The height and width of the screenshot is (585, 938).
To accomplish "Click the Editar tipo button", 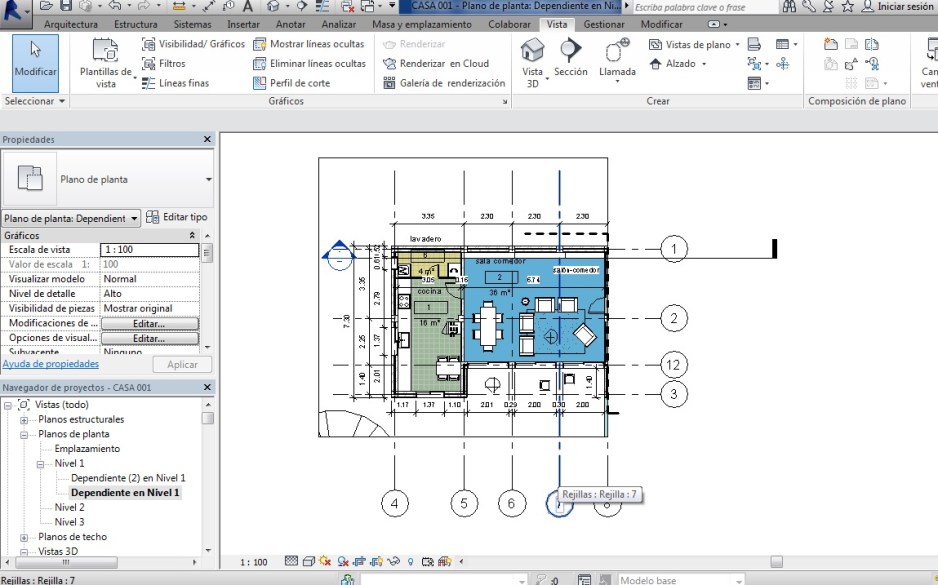I will (177, 217).
